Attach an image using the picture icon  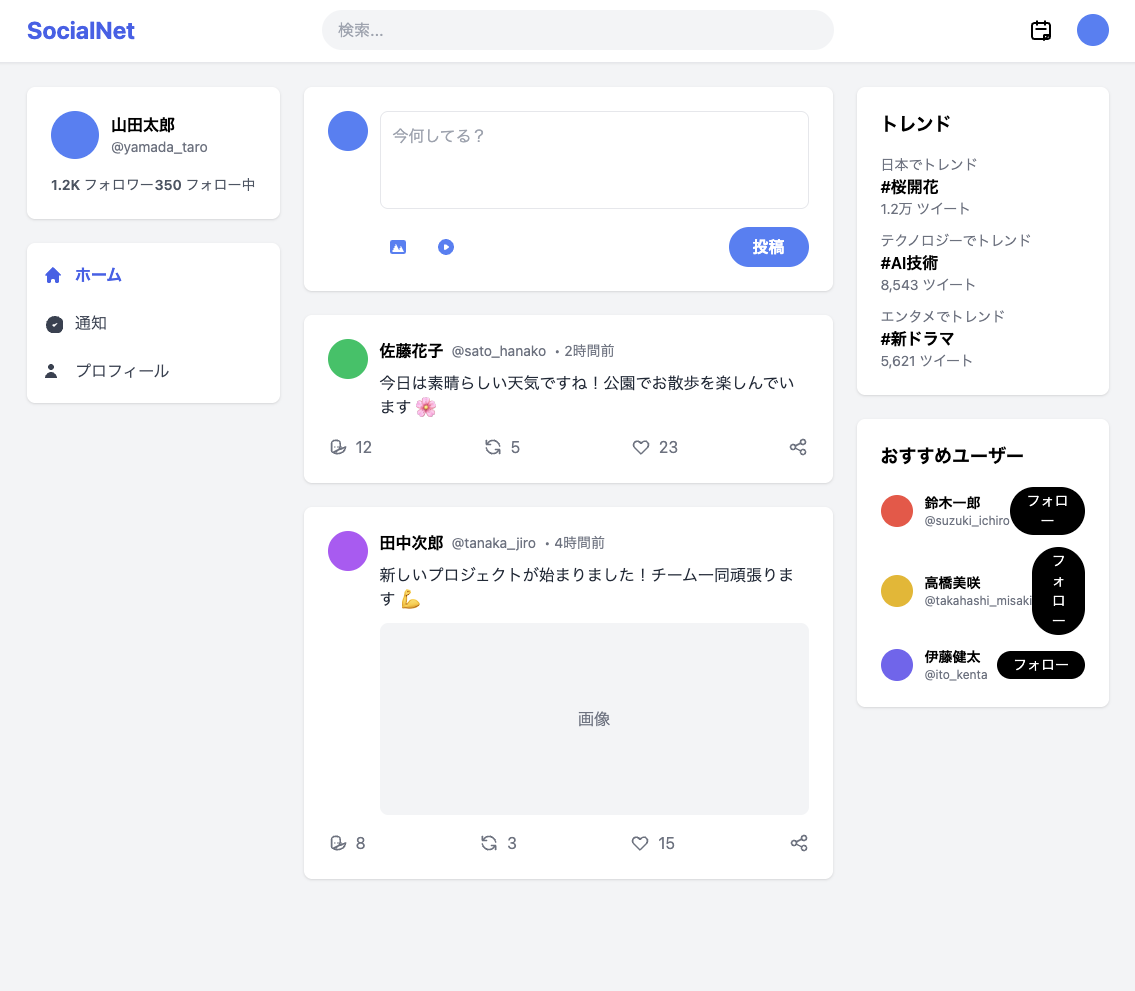[x=398, y=247]
